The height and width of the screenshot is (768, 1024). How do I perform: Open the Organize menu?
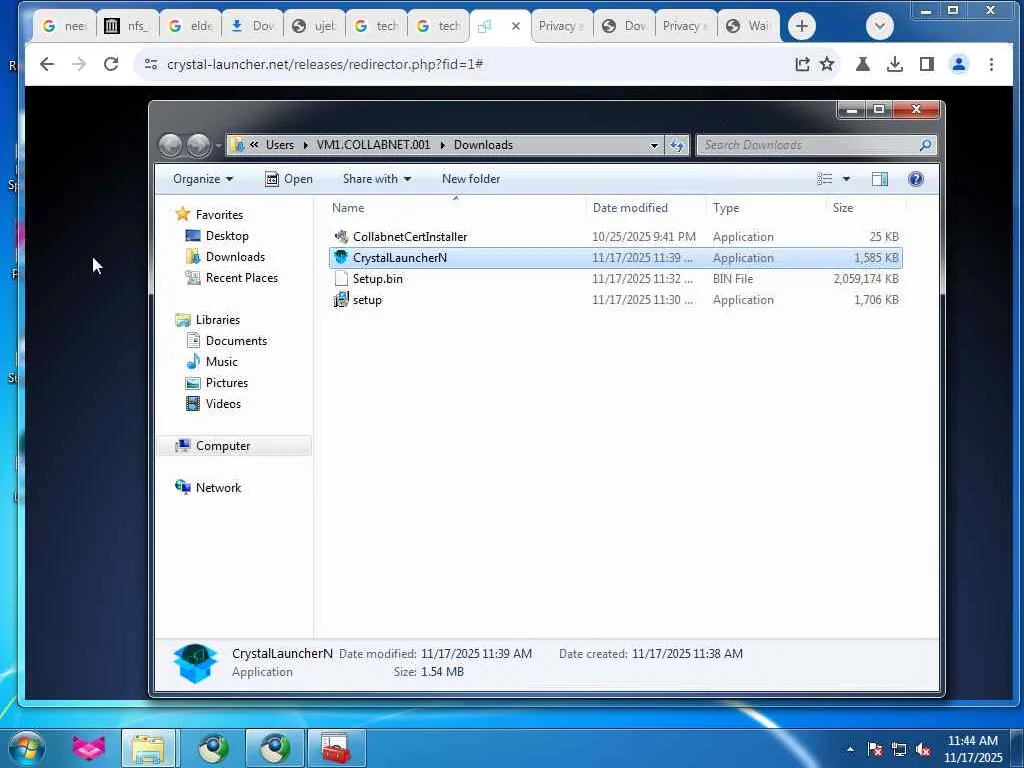coord(203,179)
